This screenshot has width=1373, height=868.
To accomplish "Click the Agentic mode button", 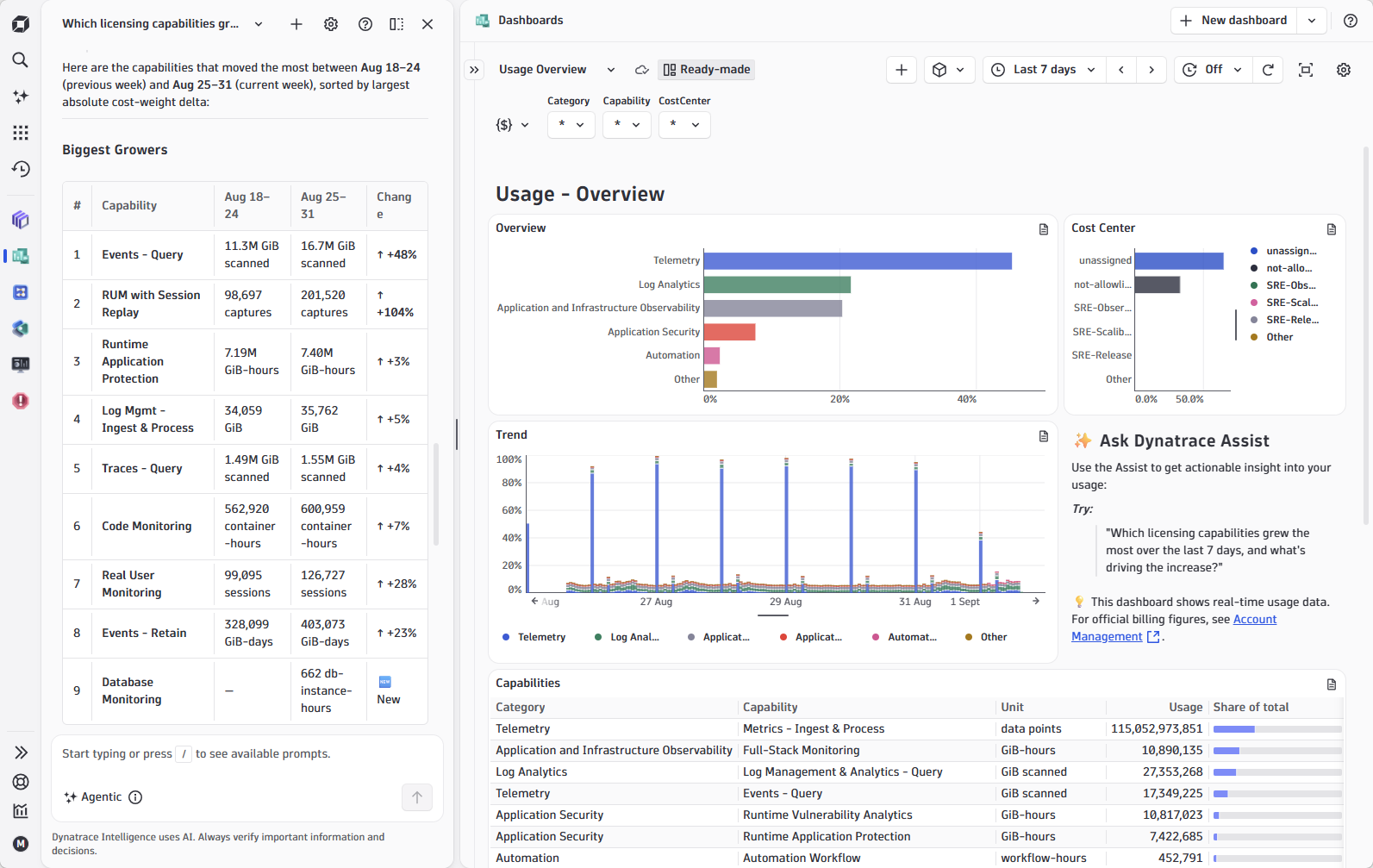I will point(93,797).
